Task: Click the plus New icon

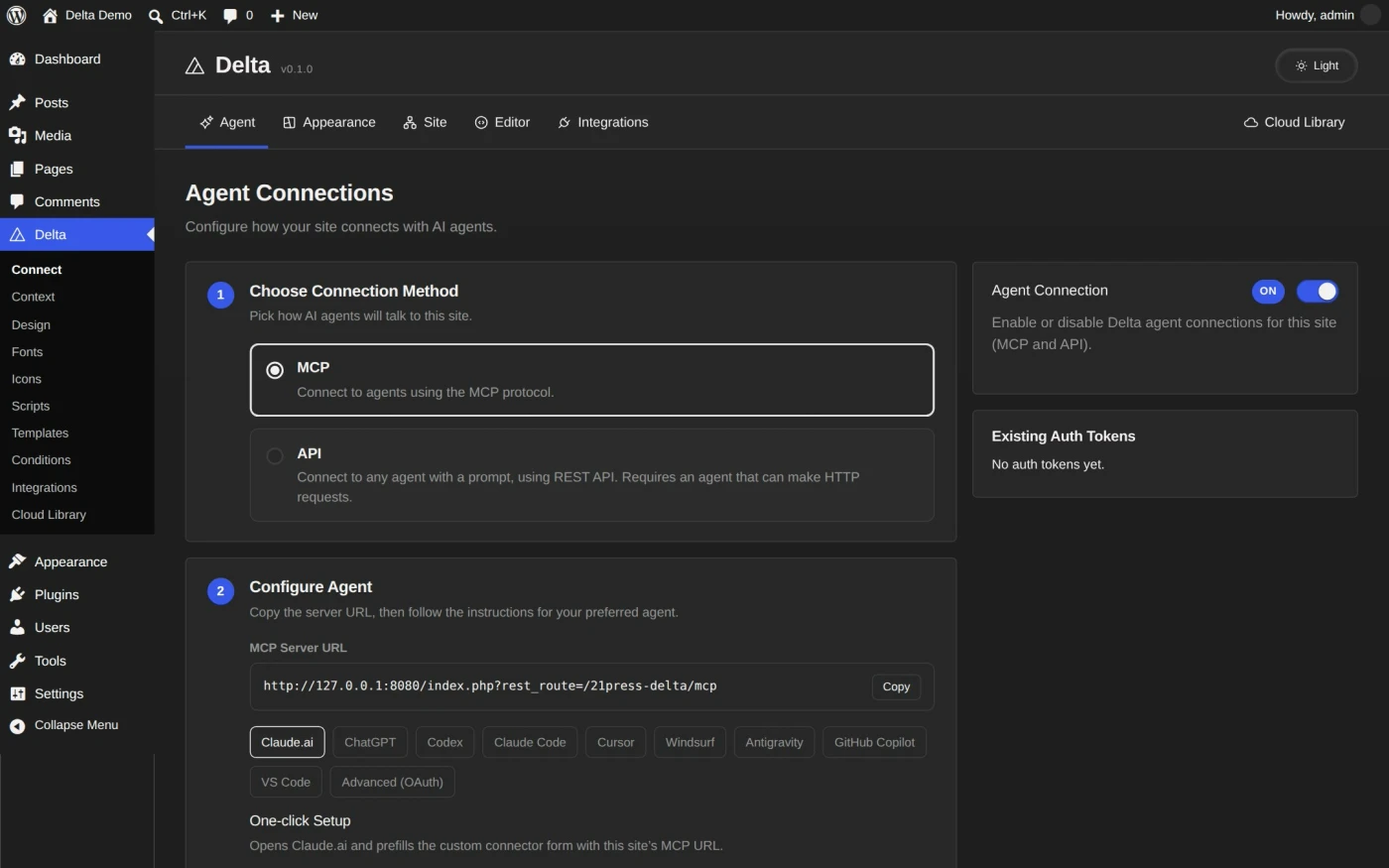Action: click(278, 16)
